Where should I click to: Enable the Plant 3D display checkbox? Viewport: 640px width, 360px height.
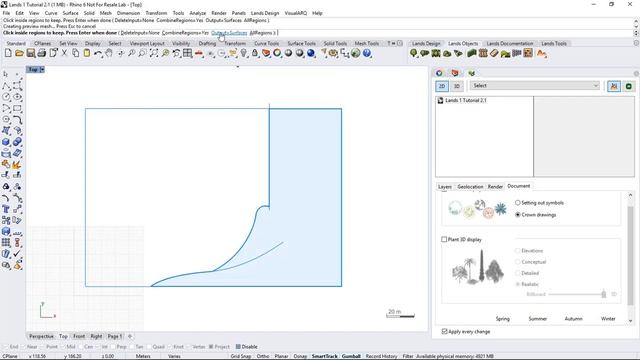pos(444,239)
